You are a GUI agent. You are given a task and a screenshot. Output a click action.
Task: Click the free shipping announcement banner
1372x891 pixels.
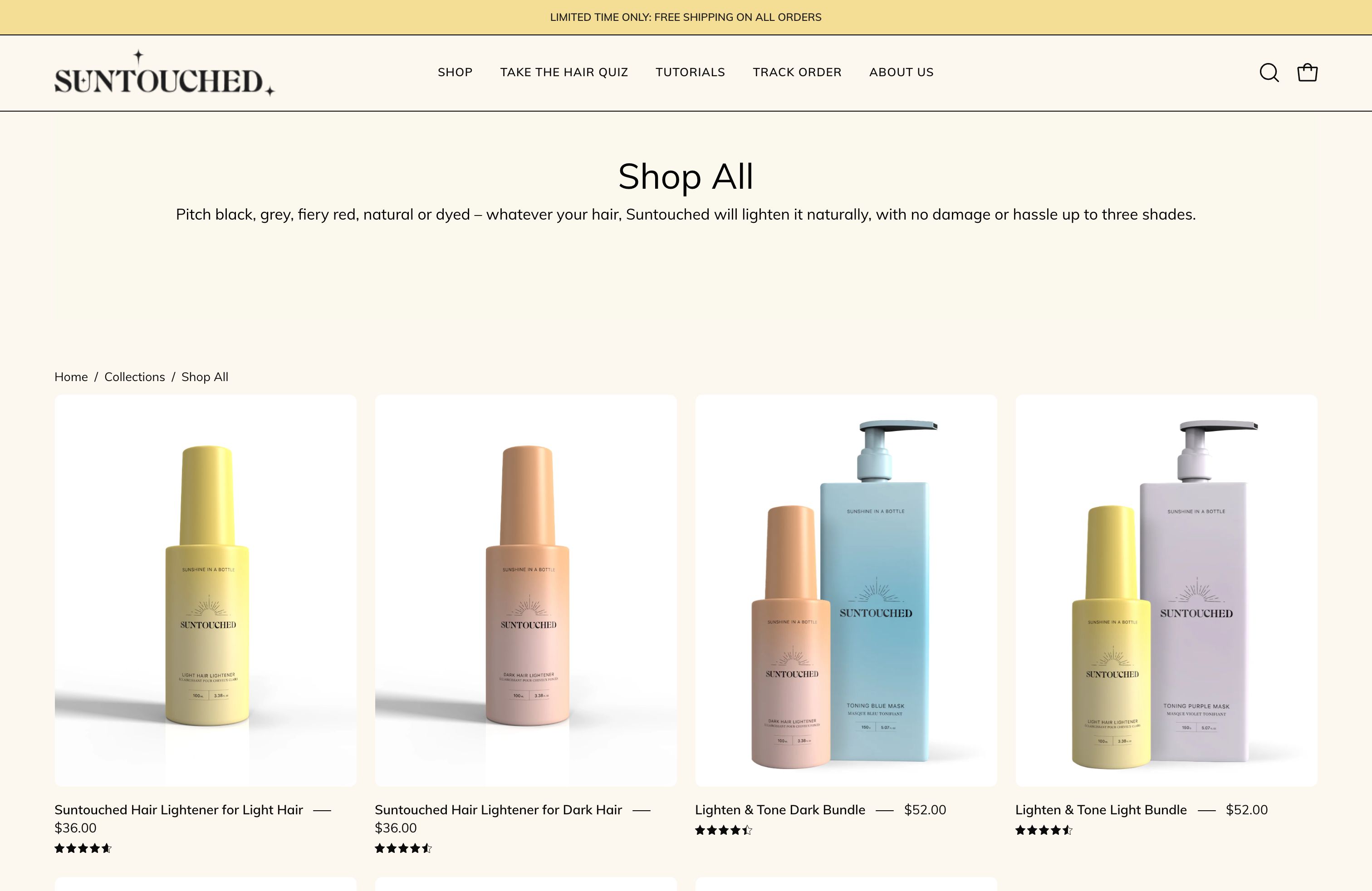(x=686, y=17)
